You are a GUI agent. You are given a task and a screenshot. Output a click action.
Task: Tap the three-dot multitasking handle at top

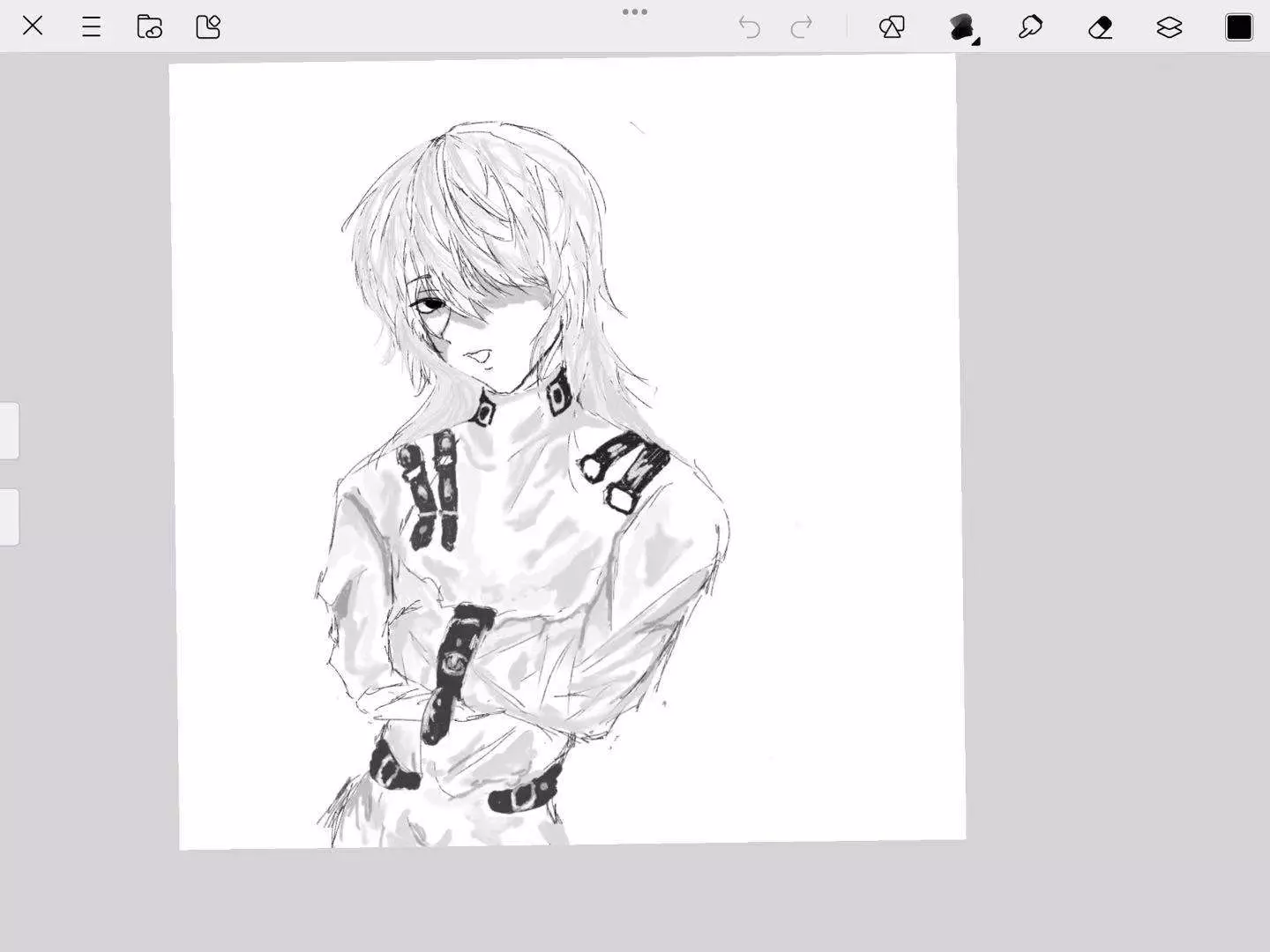(x=635, y=12)
